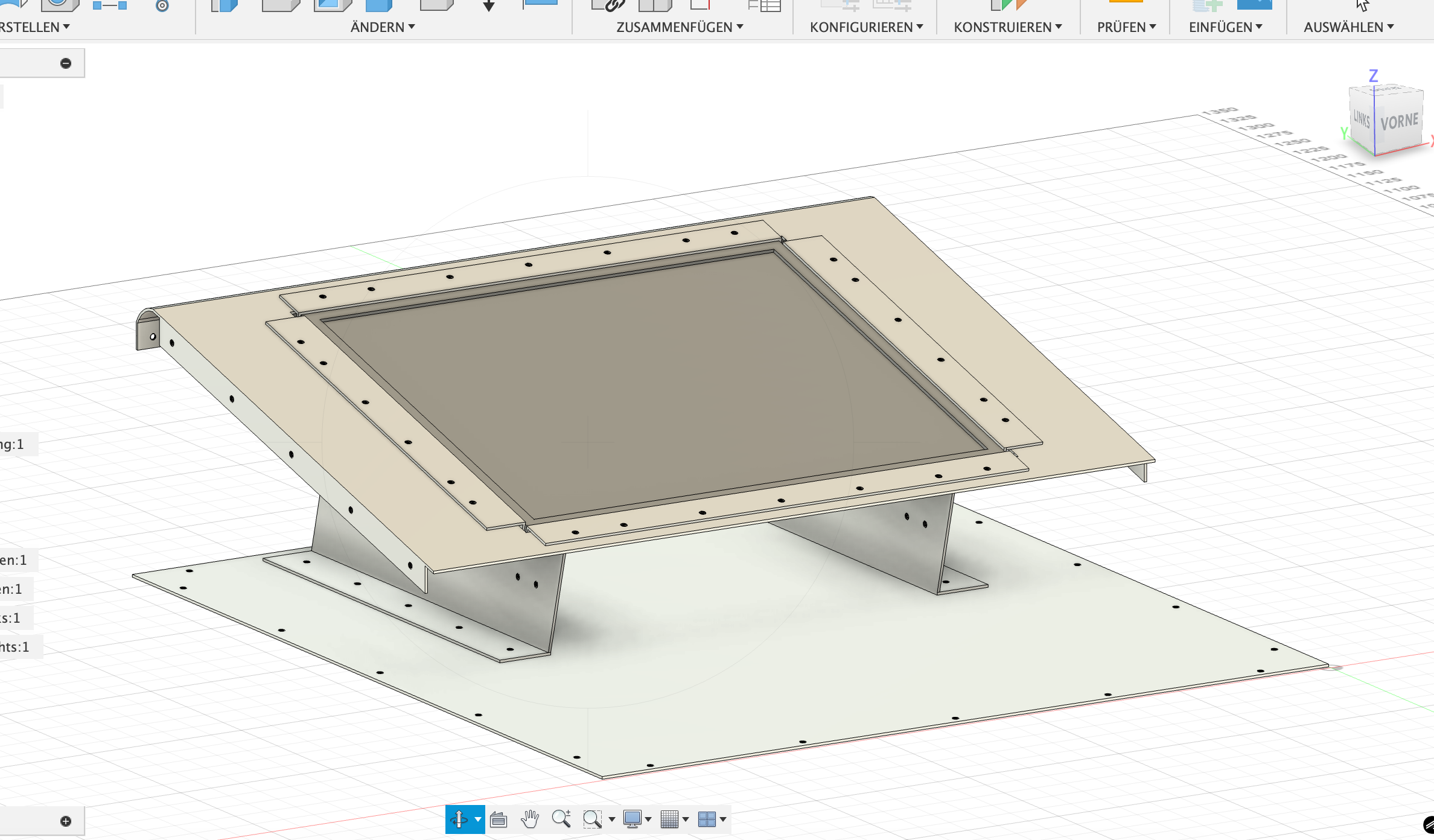Open the Zoom Window dropdown arrow

coord(611,819)
